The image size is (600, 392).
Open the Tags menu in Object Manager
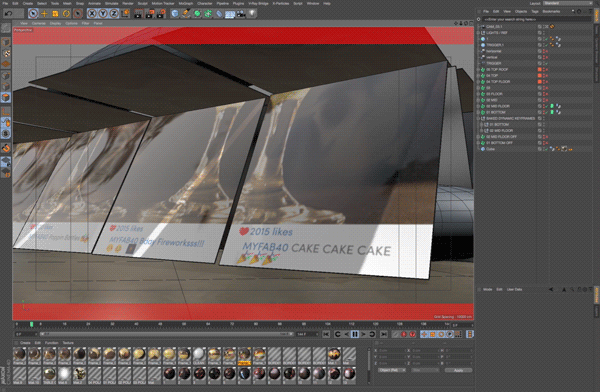[x=535, y=11]
